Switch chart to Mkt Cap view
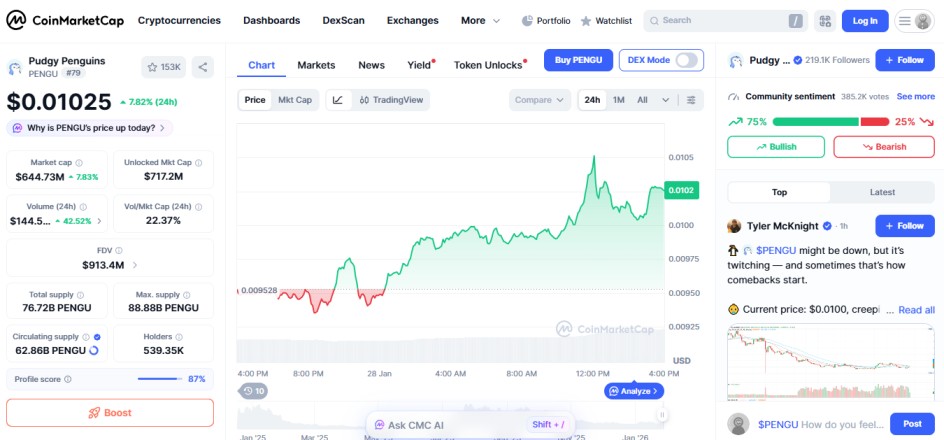The height and width of the screenshot is (440, 944). click(295, 100)
